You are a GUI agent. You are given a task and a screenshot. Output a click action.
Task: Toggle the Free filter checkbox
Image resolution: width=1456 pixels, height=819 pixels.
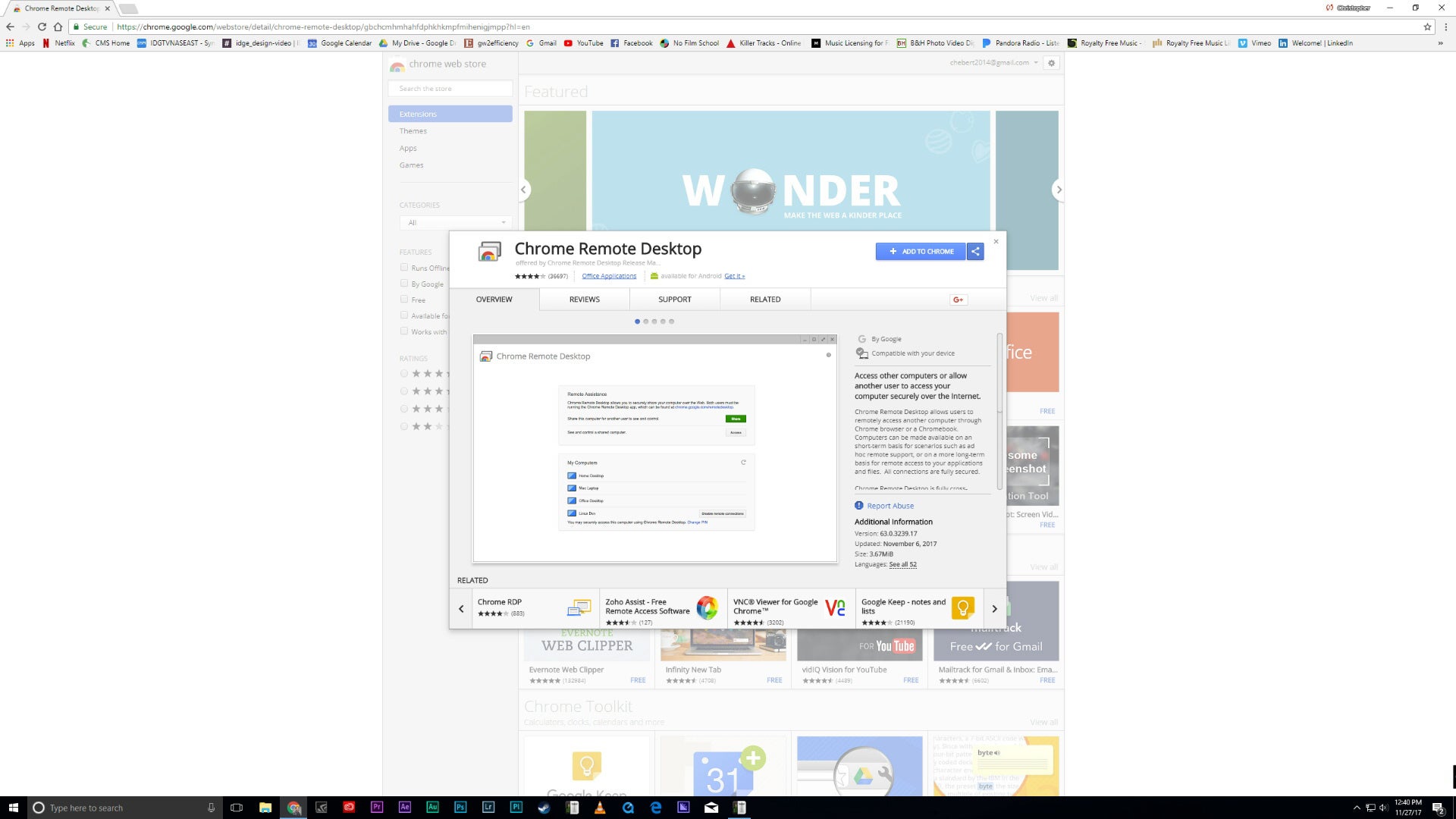pos(404,299)
